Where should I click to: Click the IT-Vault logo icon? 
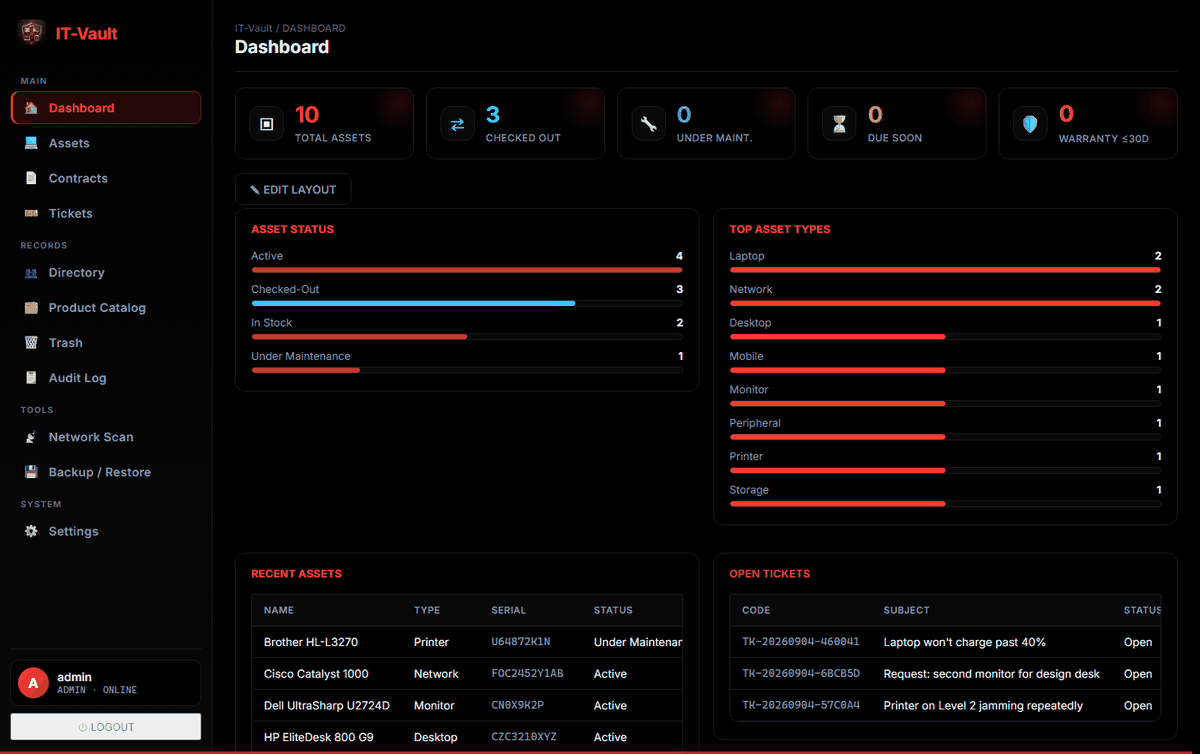coord(32,33)
